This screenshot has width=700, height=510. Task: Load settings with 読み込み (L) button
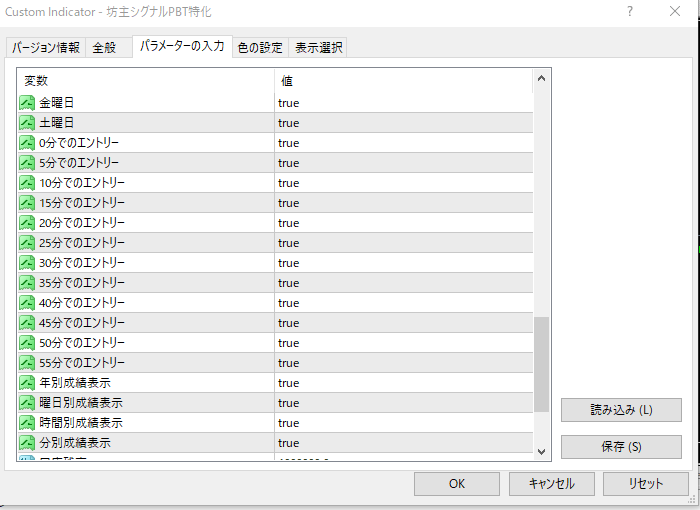[621, 410]
